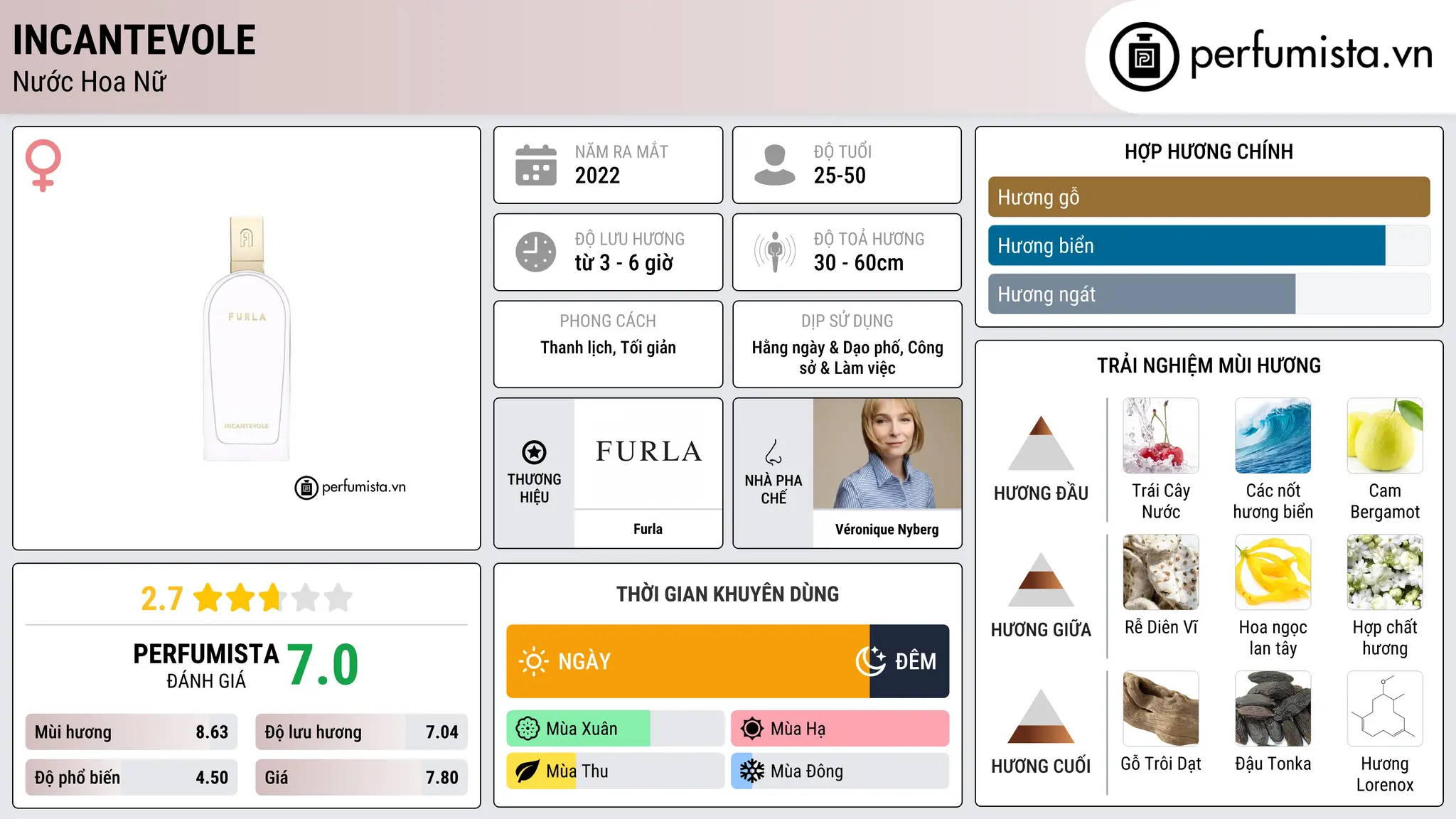The height and width of the screenshot is (819, 1456).
Task: Click the pyramid icon above Hương đầu
Action: 1041,443
